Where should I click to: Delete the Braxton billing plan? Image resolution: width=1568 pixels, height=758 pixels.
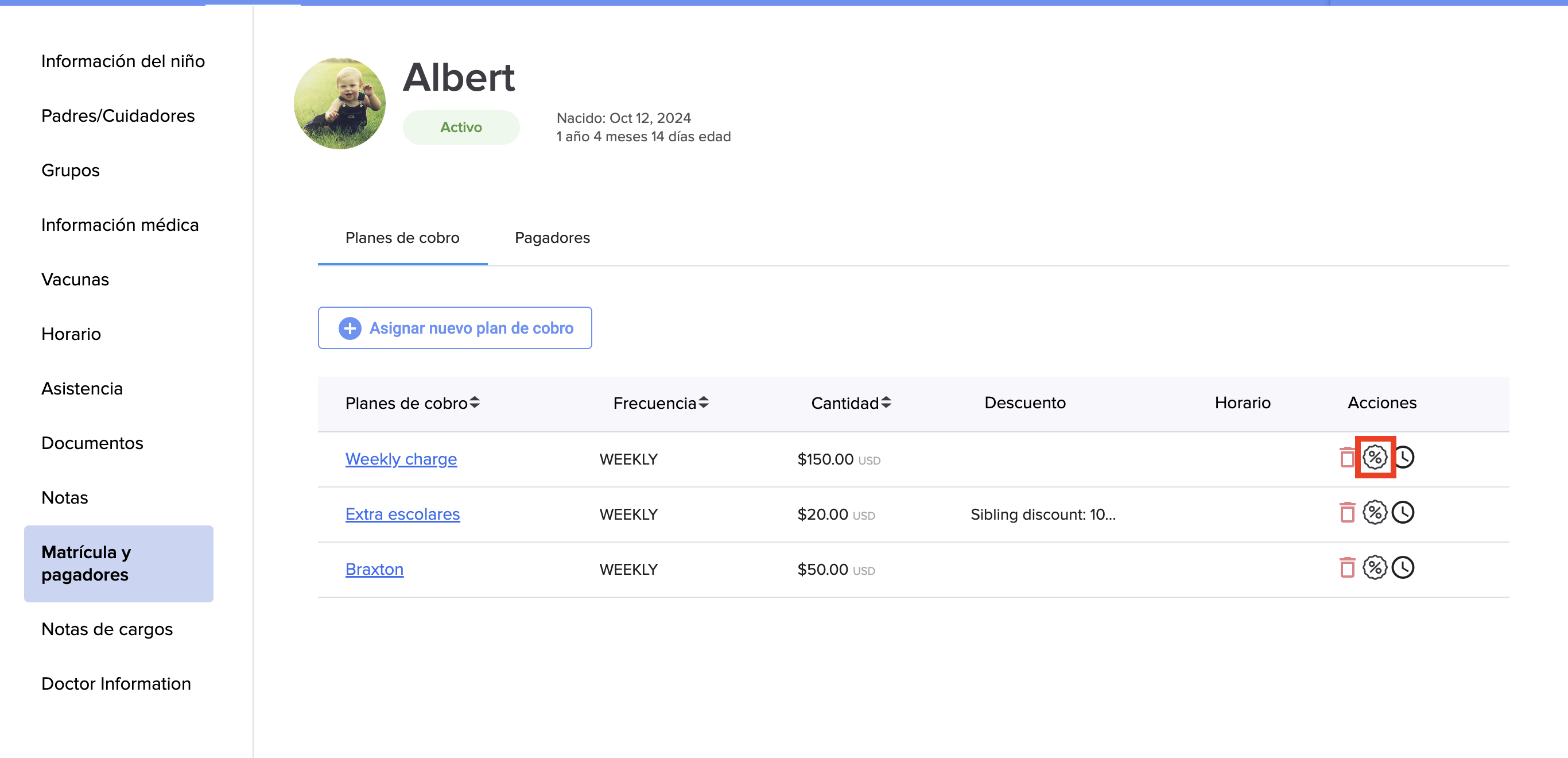[x=1347, y=568]
